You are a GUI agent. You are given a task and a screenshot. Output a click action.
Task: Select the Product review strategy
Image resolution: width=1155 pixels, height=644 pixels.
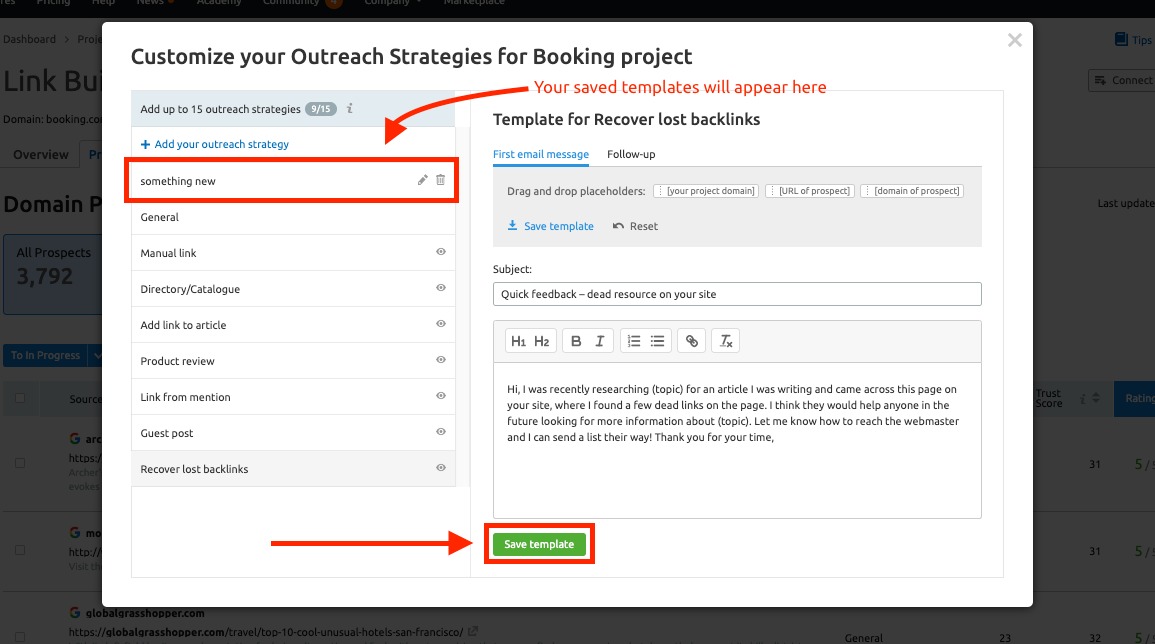[293, 361]
